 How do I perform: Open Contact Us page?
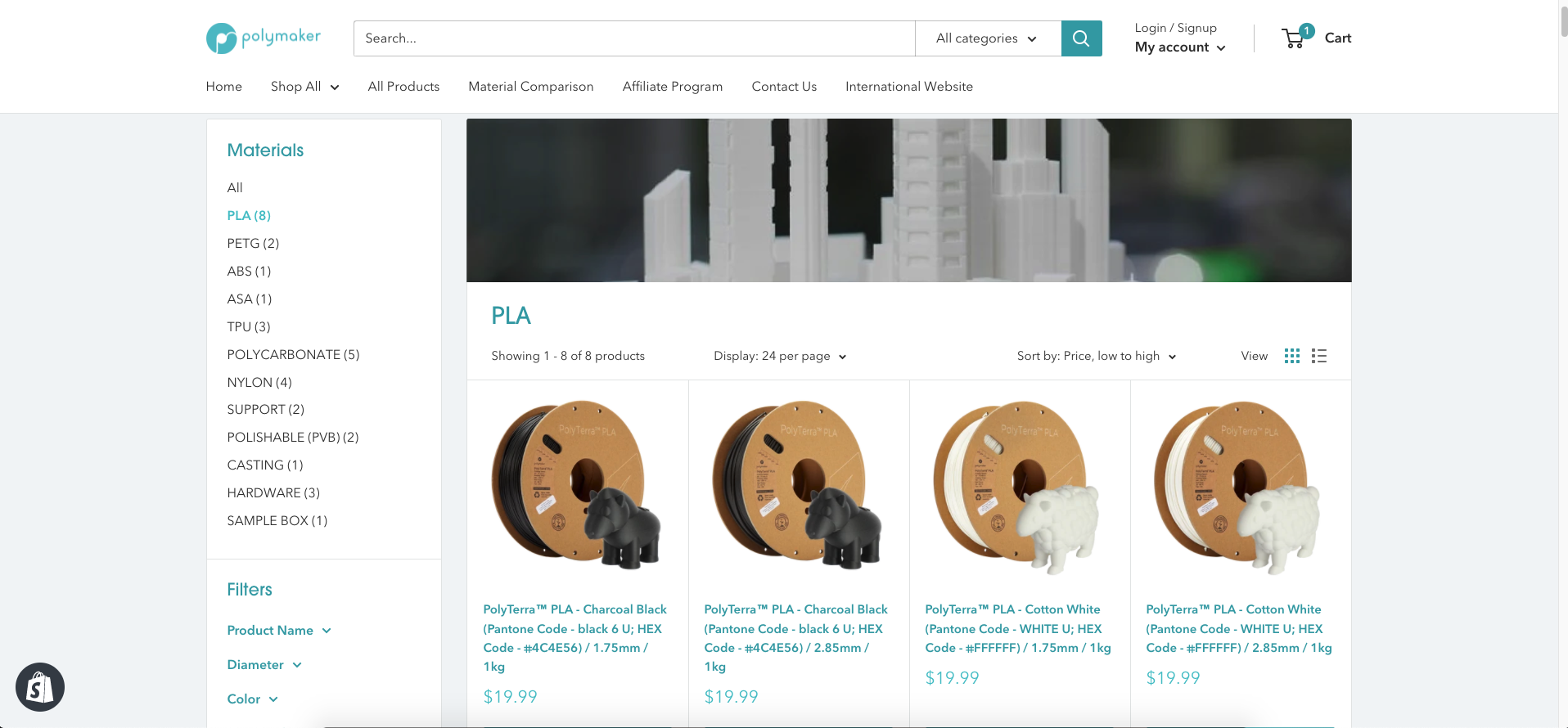[x=784, y=87]
